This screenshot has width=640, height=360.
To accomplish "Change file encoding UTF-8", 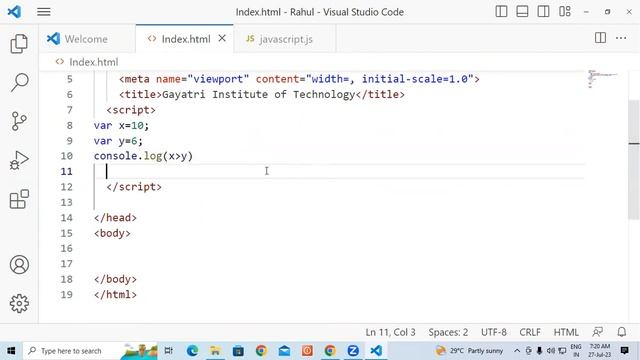I will [x=494, y=332].
